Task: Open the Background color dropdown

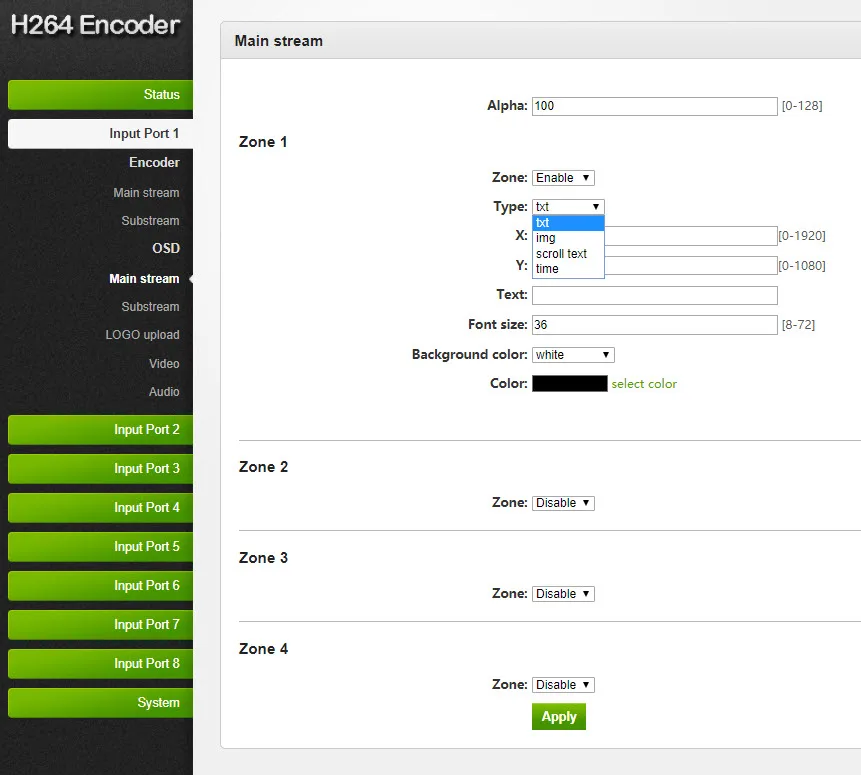Action: [573, 355]
